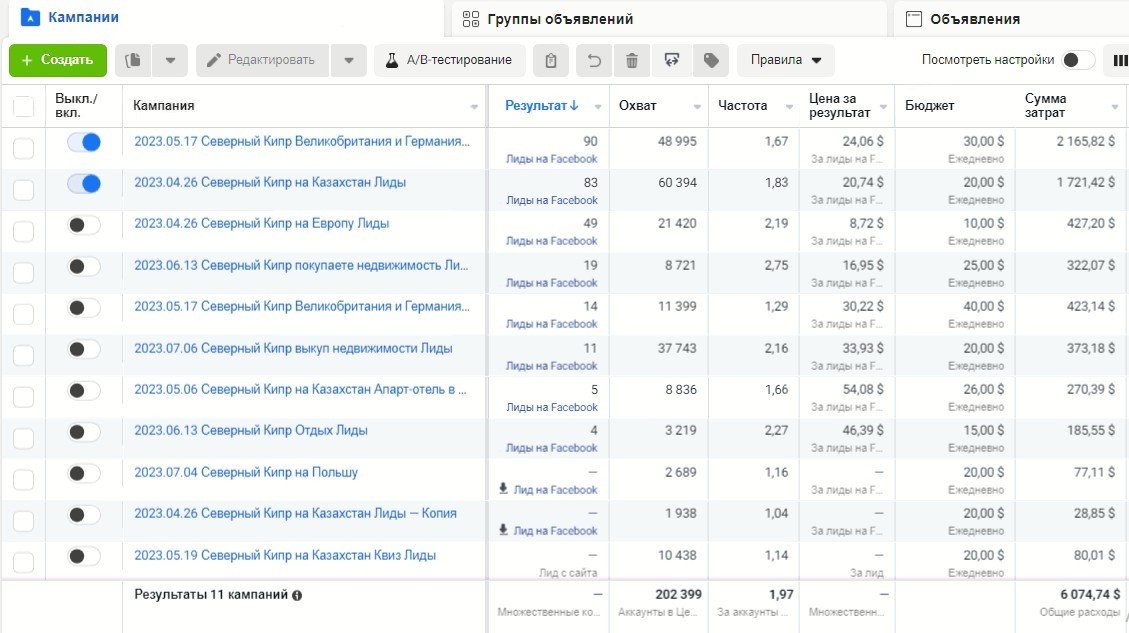Open the Правила dropdown

click(x=786, y=60)
